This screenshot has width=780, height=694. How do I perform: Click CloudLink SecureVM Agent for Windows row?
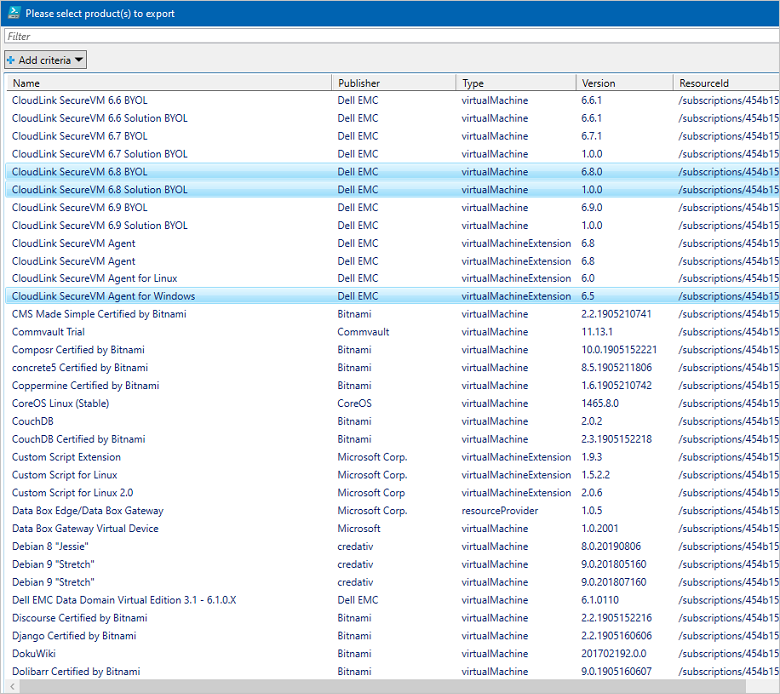pos(392,296)
